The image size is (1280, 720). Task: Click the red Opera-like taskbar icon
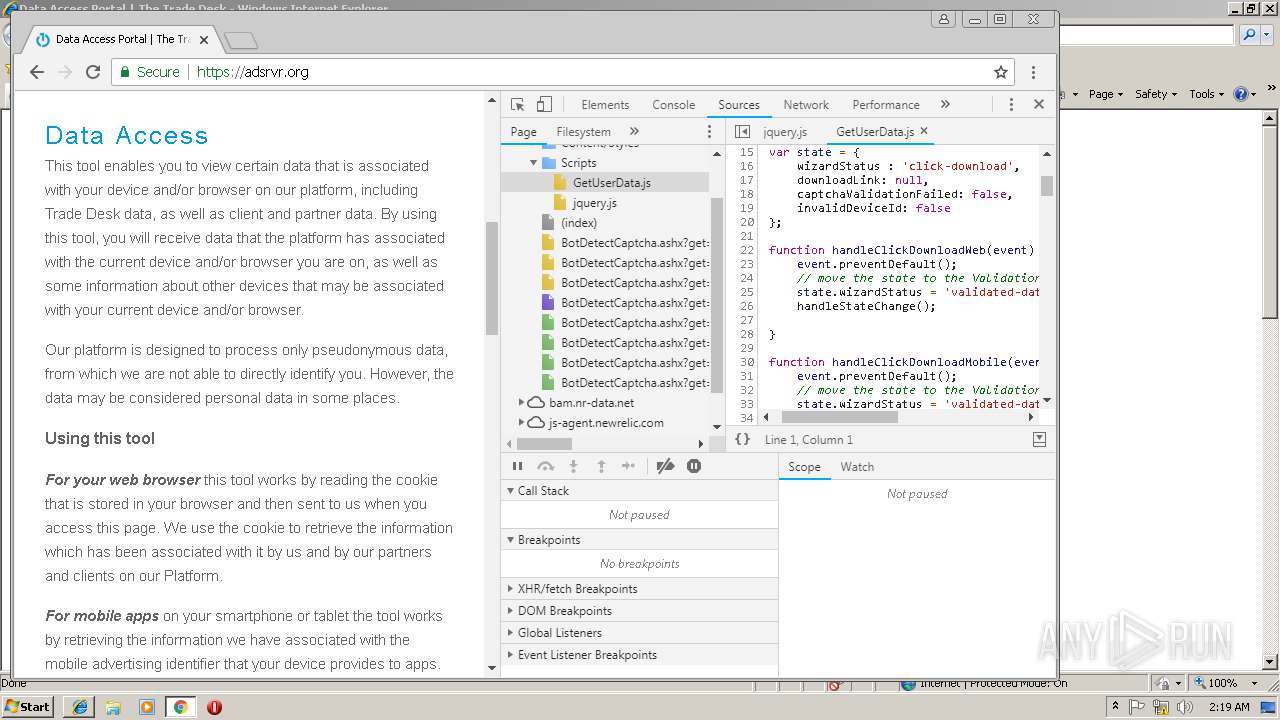(214, 707)
